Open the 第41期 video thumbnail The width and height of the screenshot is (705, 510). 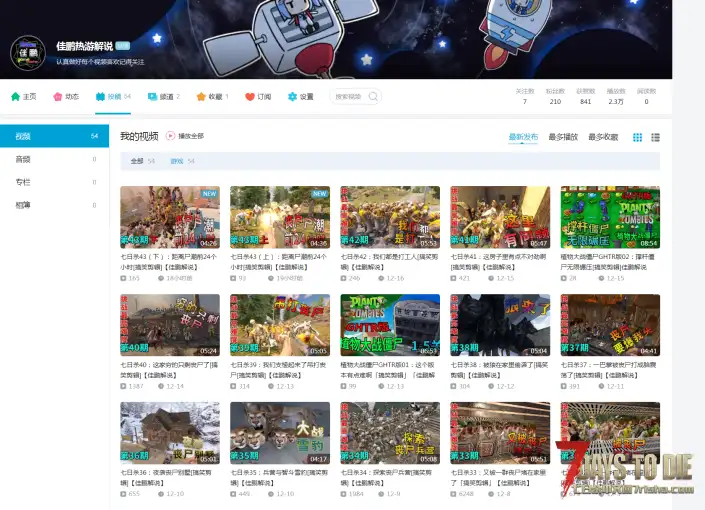click(500, 217)
